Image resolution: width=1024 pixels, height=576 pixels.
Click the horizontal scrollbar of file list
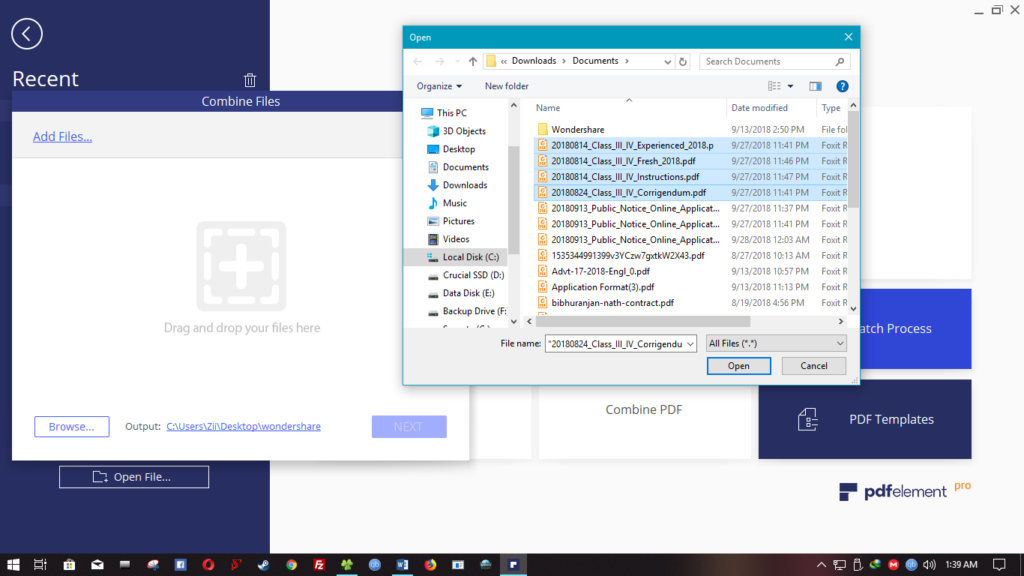tap(643, 321)
